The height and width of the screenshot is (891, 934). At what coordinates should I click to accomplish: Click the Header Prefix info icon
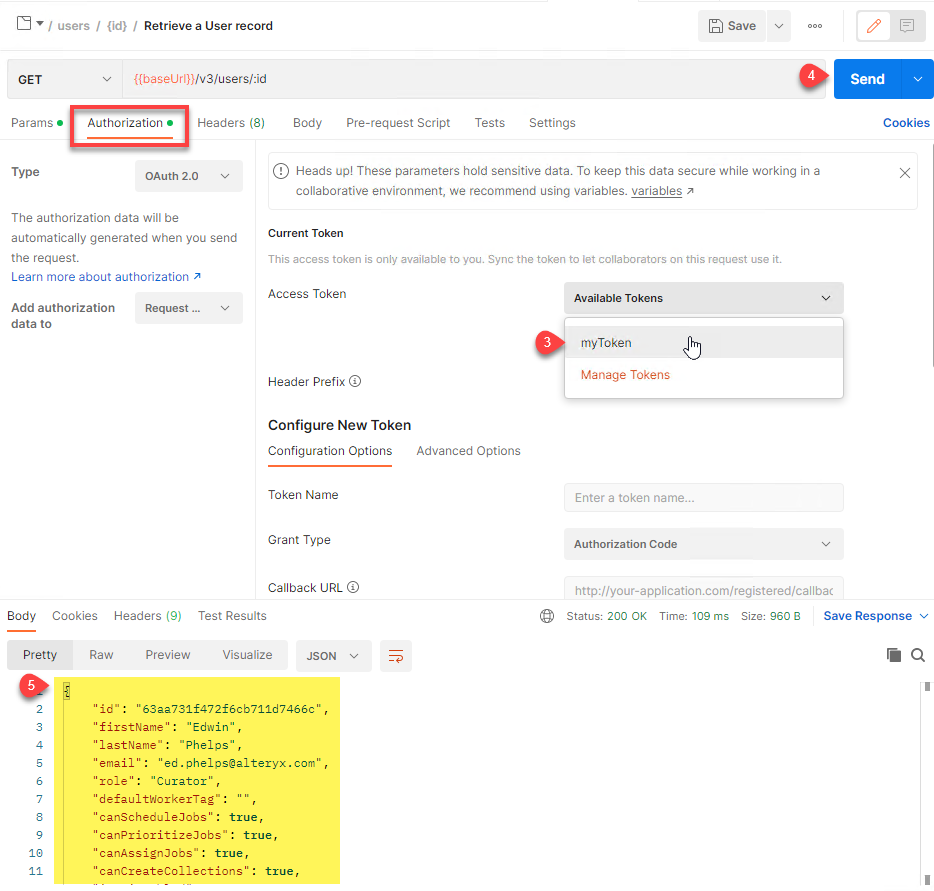coord(354,381)
